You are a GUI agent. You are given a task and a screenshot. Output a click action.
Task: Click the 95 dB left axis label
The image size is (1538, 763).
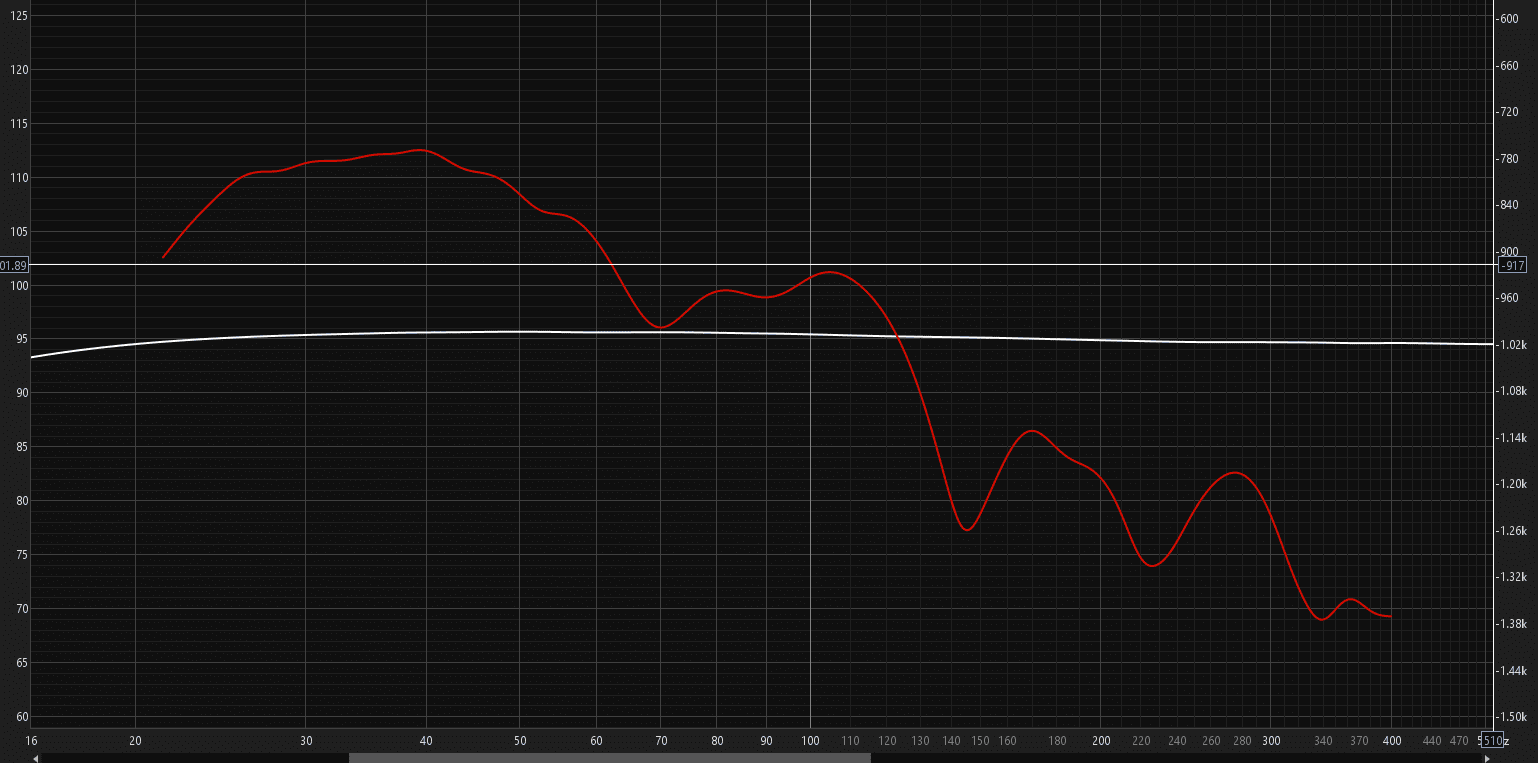(x=22, y=339)
